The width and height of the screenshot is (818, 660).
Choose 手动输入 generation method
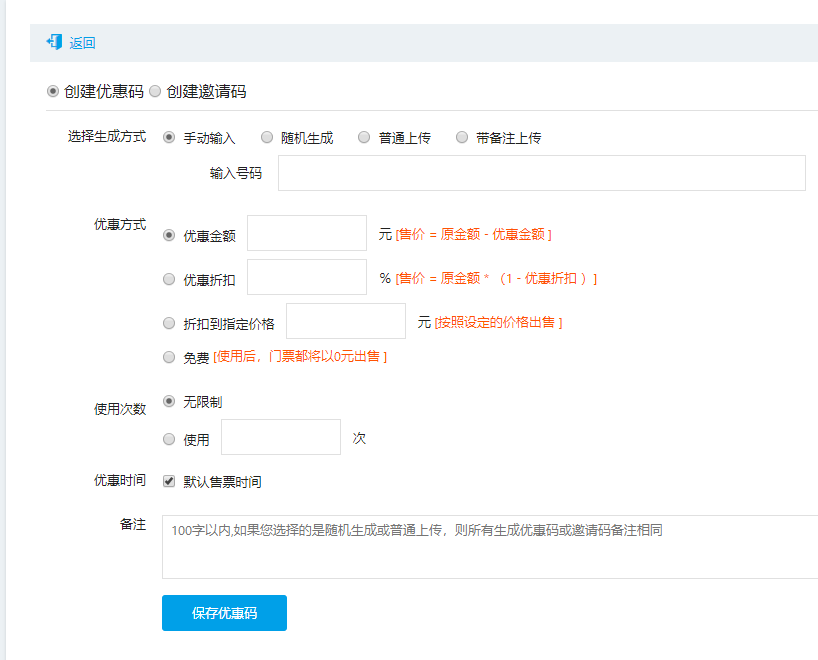tap(169, 137)
